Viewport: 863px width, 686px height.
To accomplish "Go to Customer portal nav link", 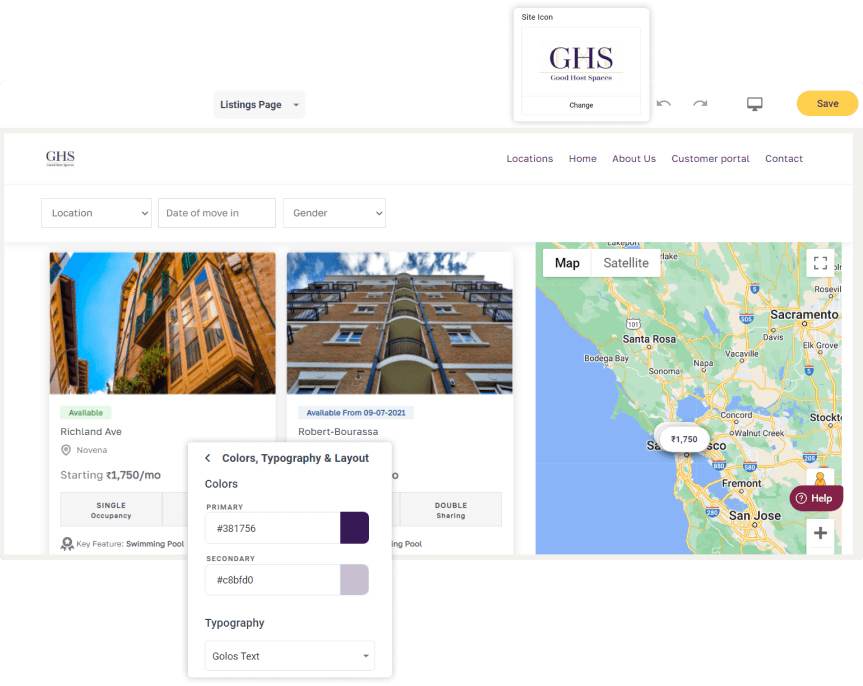I will coord(710,158).
